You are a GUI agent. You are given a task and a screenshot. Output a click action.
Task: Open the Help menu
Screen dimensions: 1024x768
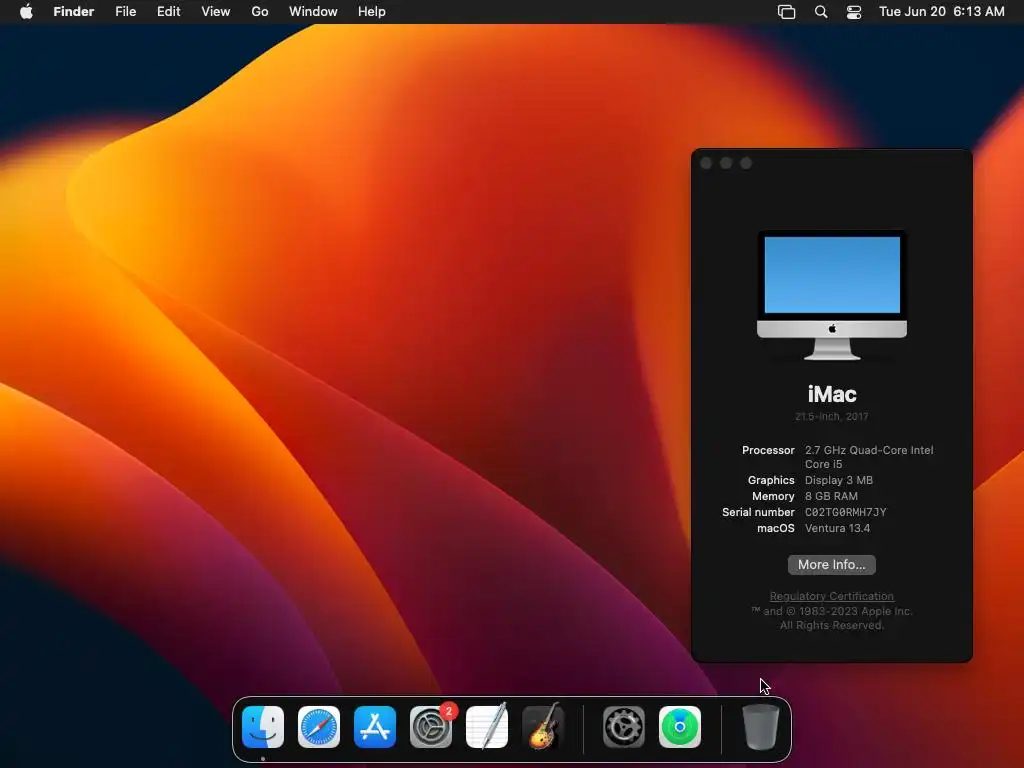(x=372, y=12)
